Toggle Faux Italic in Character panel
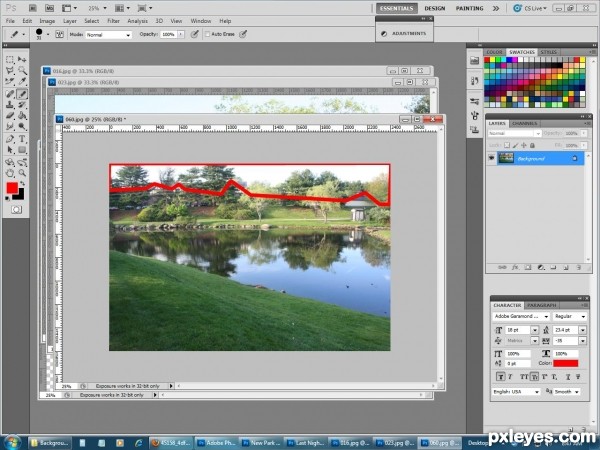The height and width of the screenshot is (450, 600). point(510,377)
